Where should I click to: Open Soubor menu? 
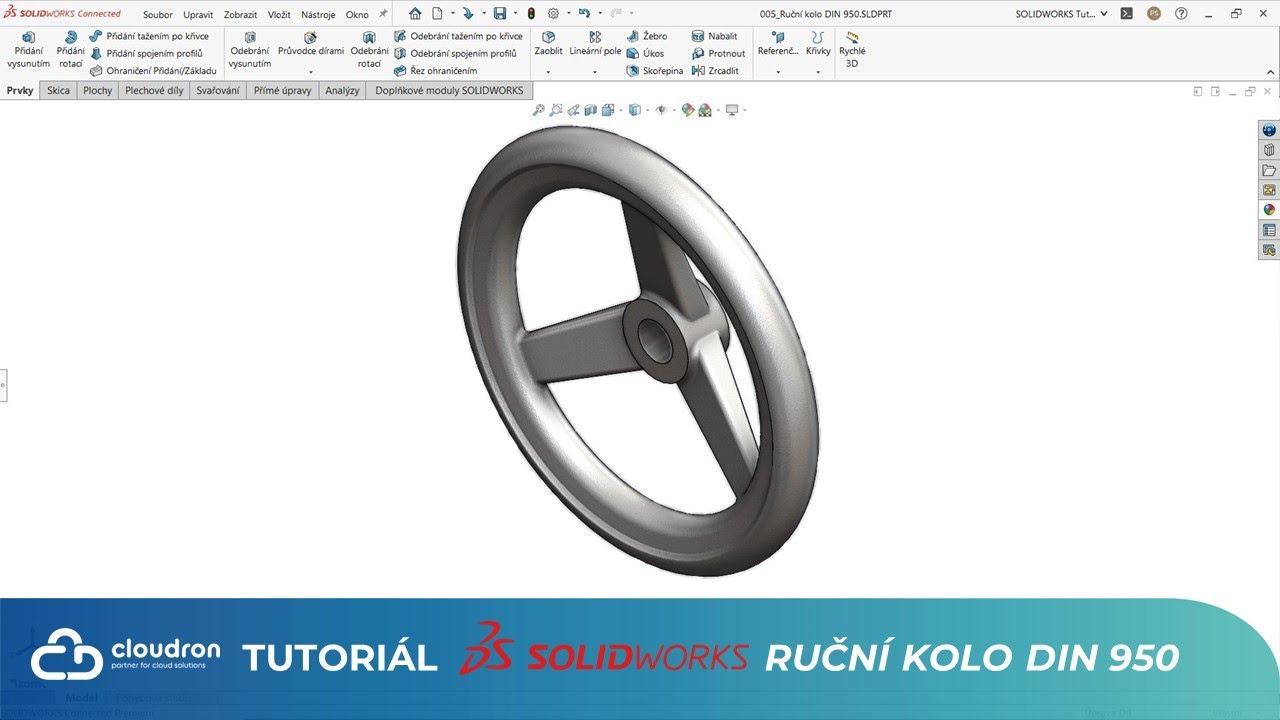pos(158,15)
